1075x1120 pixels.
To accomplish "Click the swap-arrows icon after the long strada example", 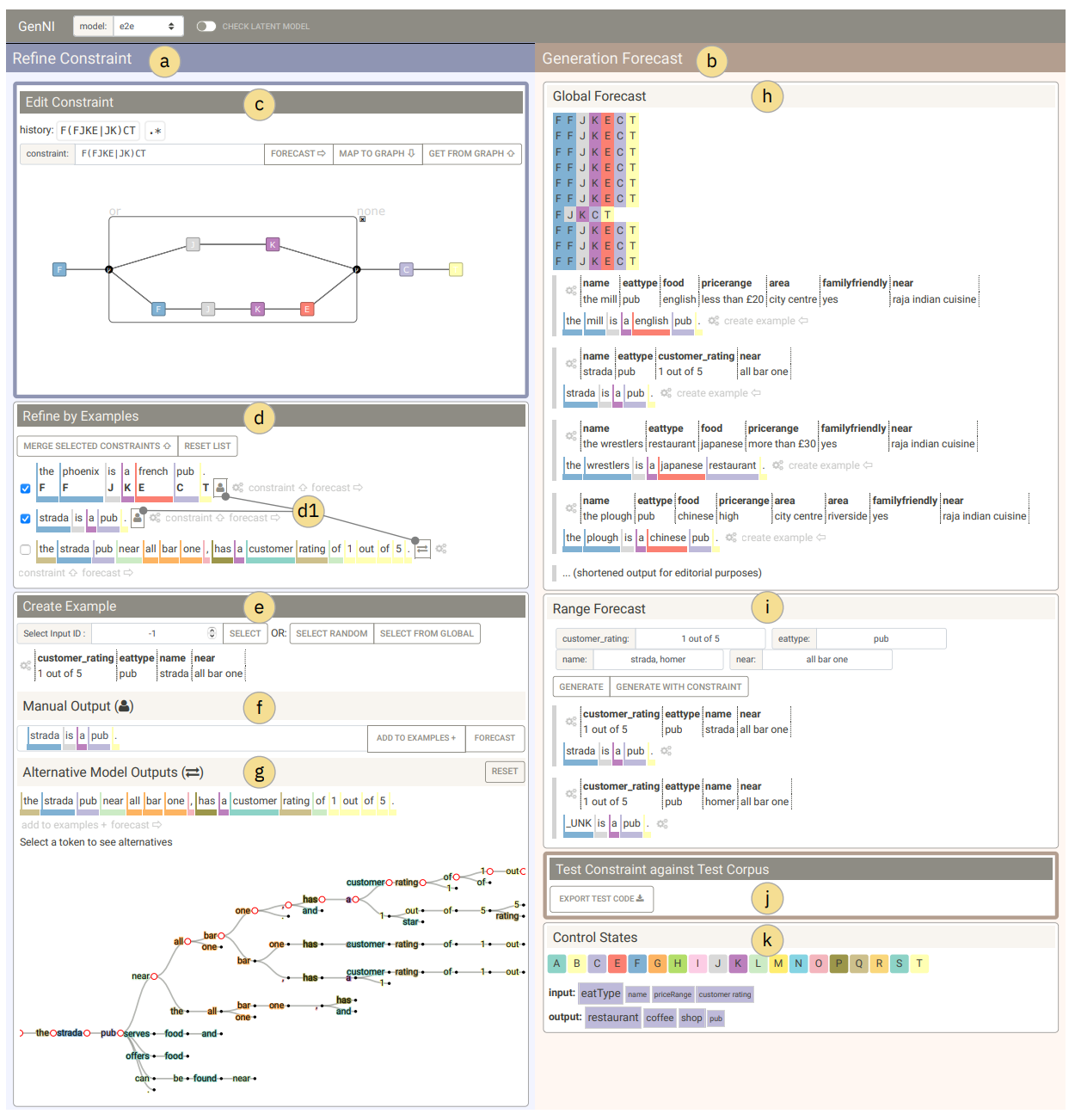I will coord(422,550).
